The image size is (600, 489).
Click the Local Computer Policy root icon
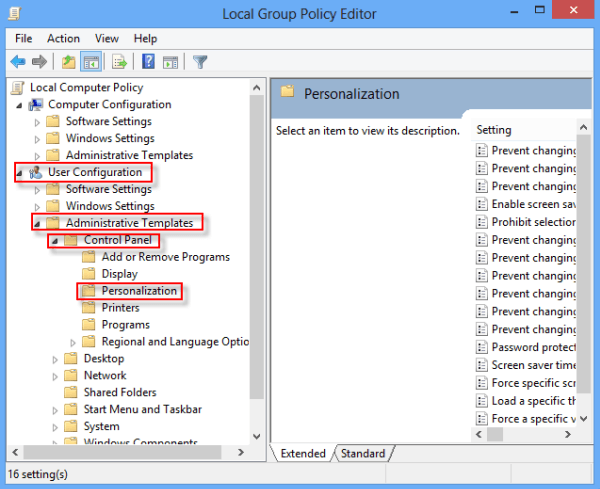pos(18,87)
